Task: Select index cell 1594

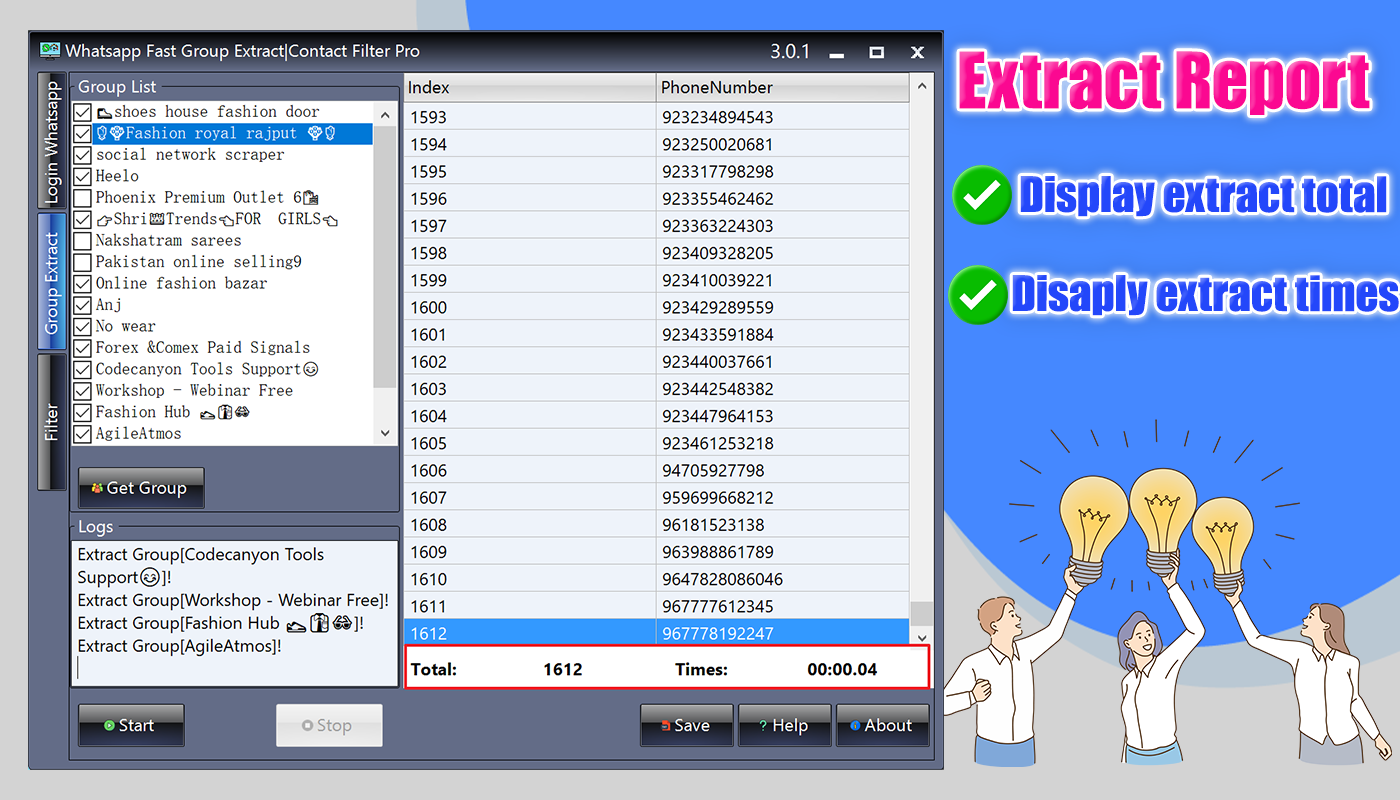Action: pos(530,144)
